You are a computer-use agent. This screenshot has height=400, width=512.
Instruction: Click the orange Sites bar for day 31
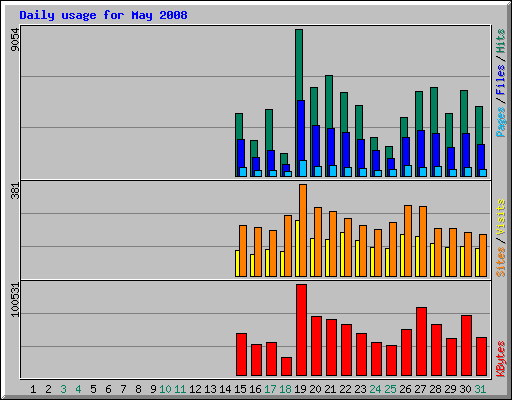point(483,256)
